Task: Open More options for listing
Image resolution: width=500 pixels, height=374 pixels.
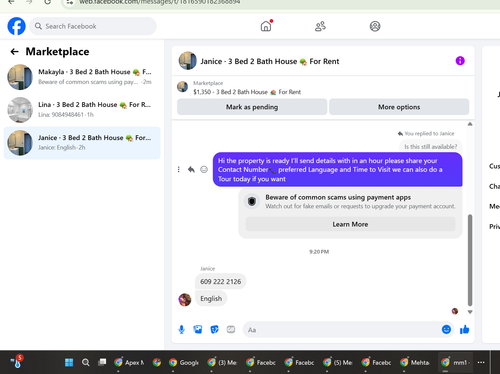Action: [x=399, y=107]
